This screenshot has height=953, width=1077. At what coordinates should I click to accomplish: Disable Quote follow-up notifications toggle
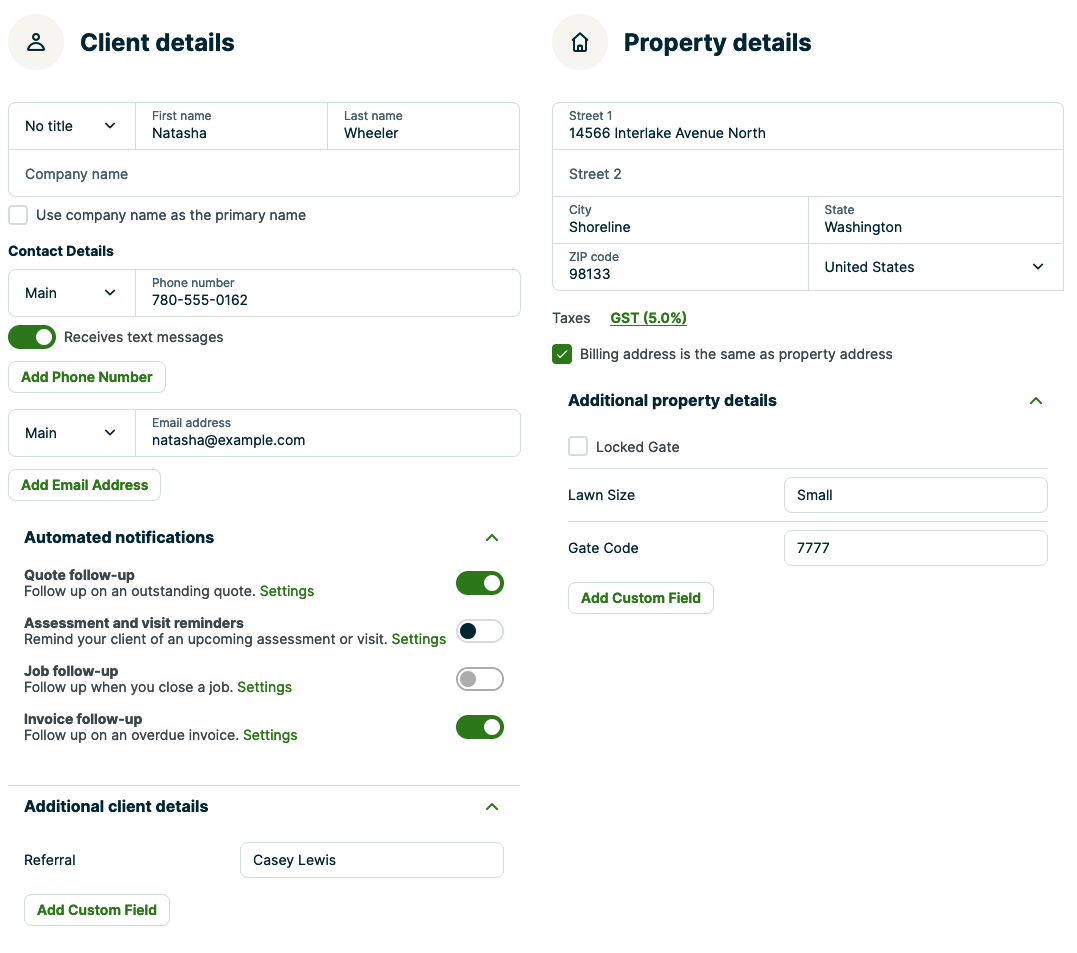[480, 583]
